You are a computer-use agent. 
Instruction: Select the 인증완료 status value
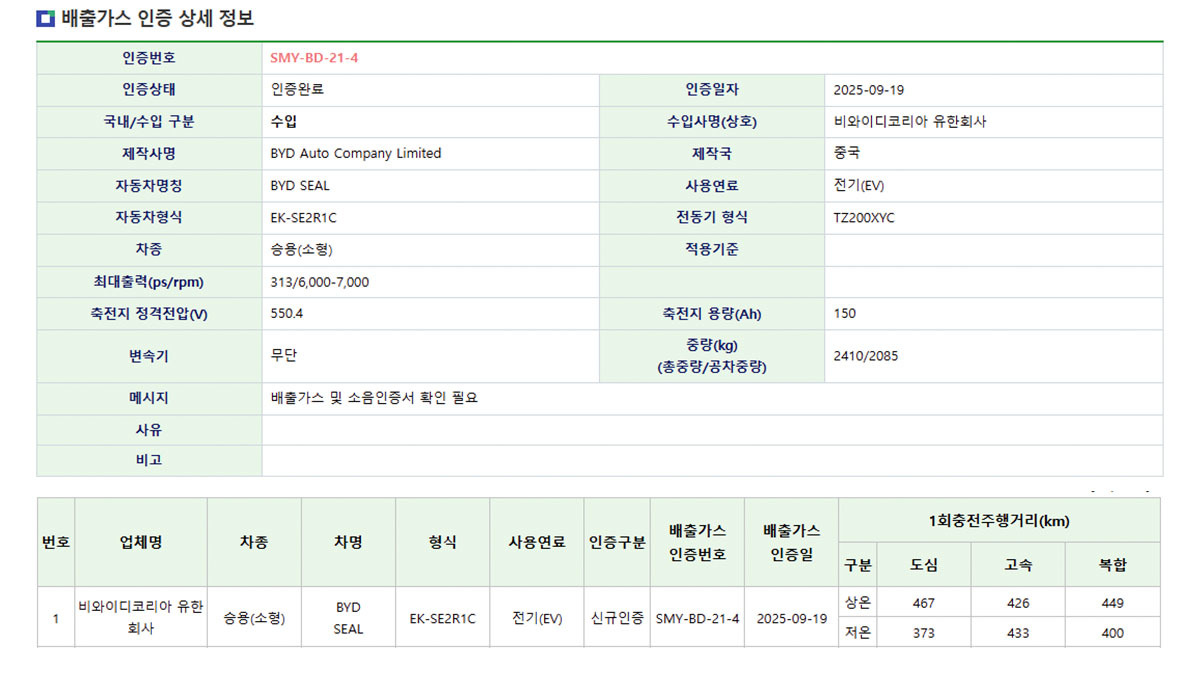(x=297, y=90)
